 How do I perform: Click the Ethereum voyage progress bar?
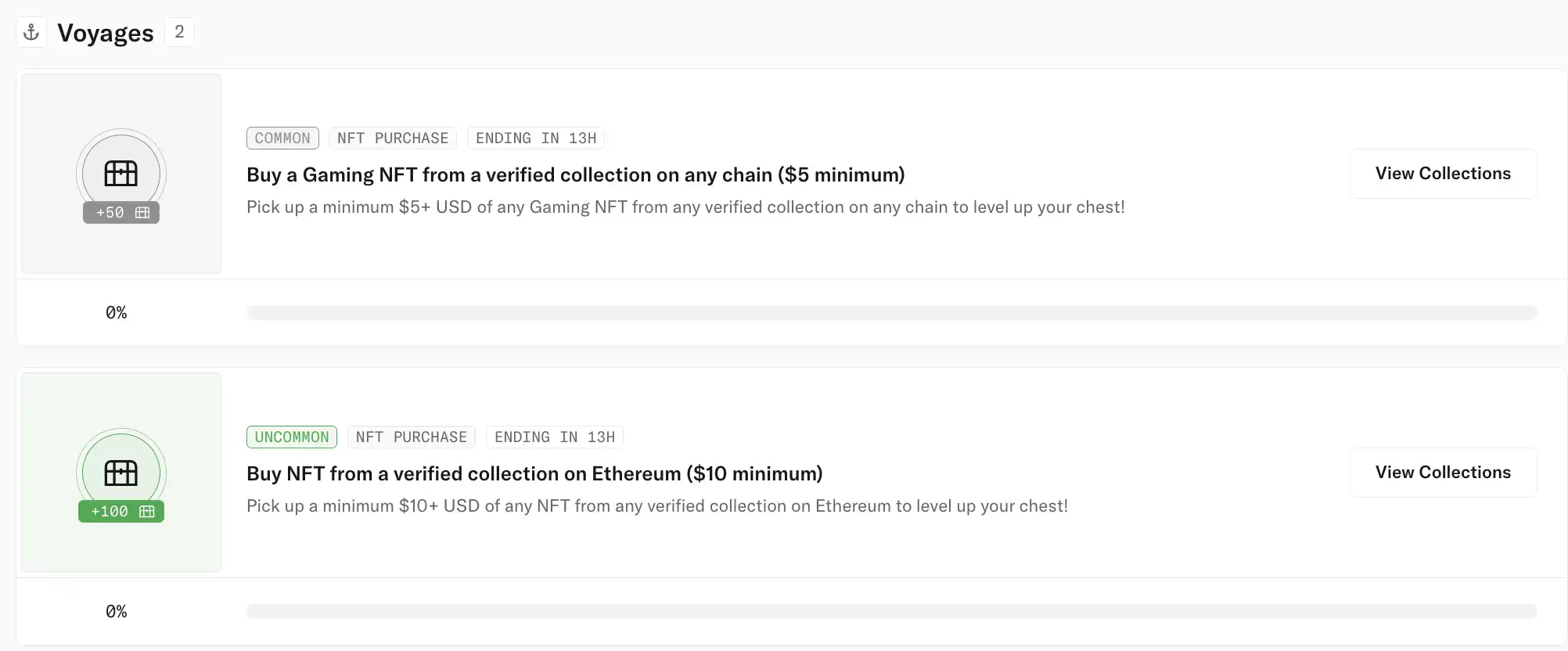tap(892, 612)
